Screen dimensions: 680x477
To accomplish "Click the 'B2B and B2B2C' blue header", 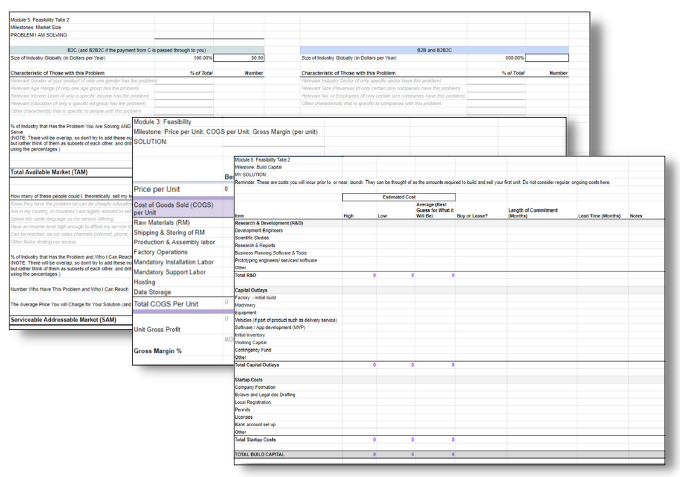I will (434, 50).
